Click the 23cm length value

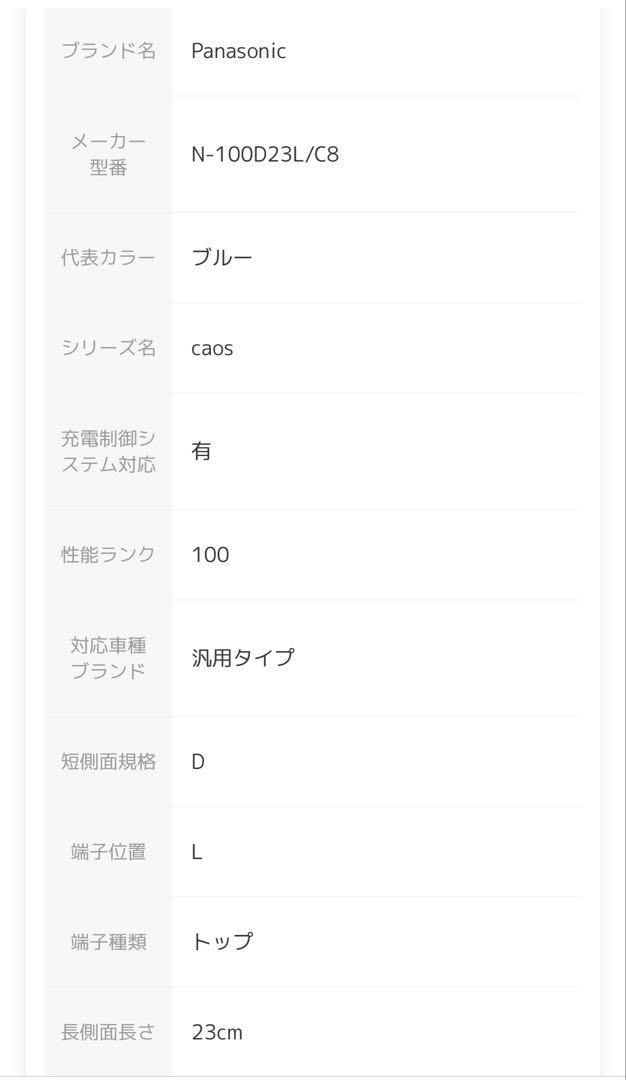point(217,1032)
